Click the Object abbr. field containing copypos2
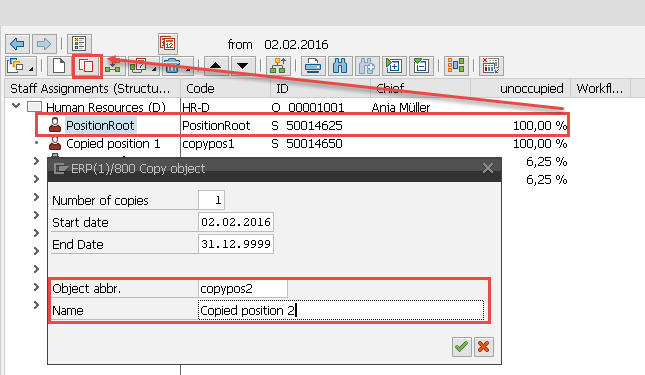Screen dimensions: 645x375 pos(243,289)
